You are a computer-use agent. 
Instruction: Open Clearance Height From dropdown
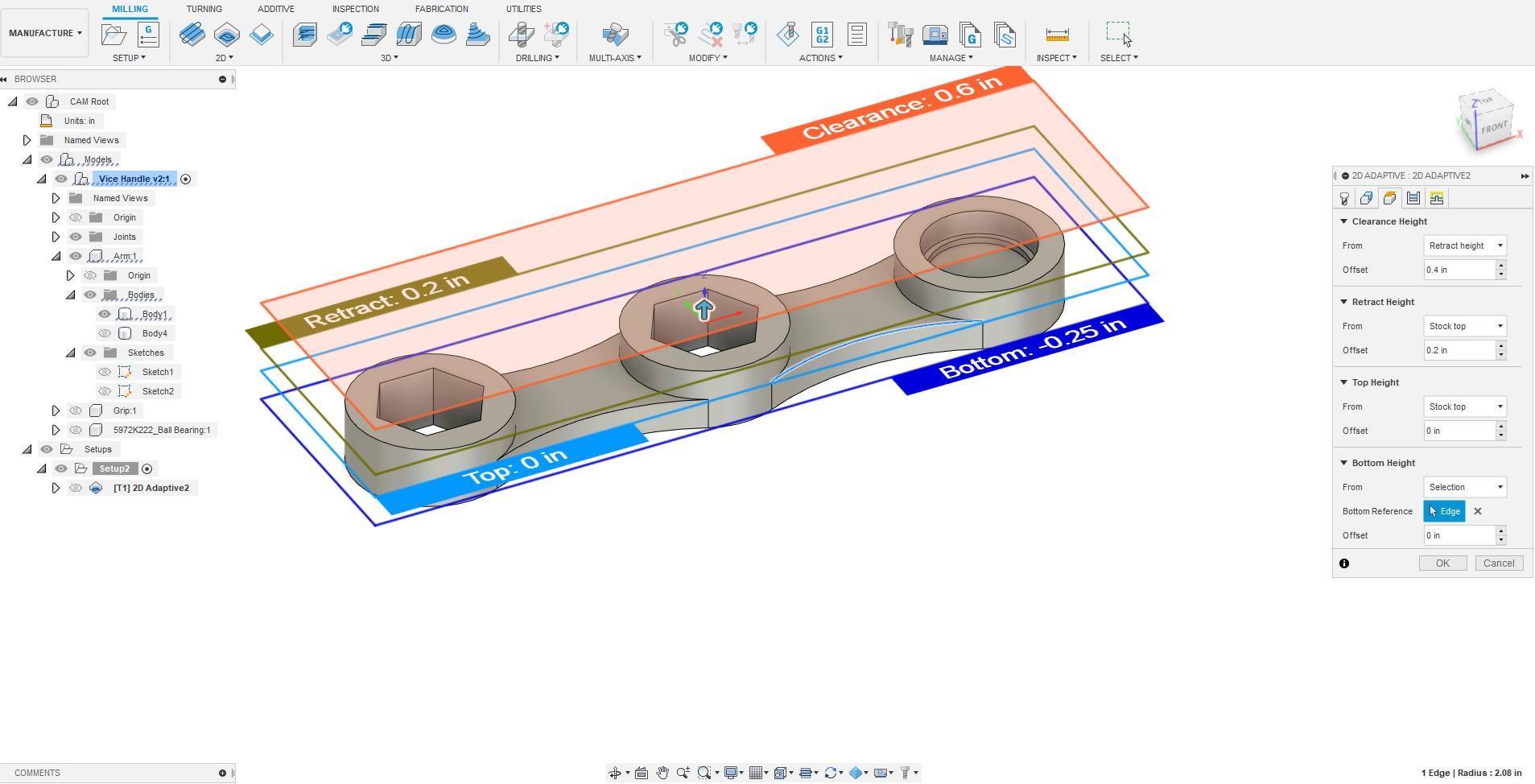click(x=1464, y=246)
